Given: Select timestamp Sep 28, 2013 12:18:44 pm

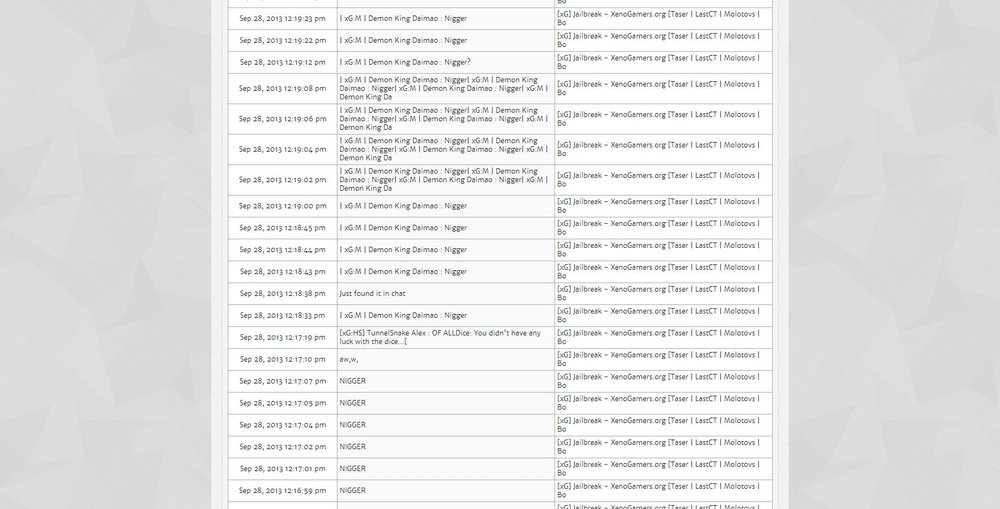Looking at the screenshot, I should click(x=283, y=250).
